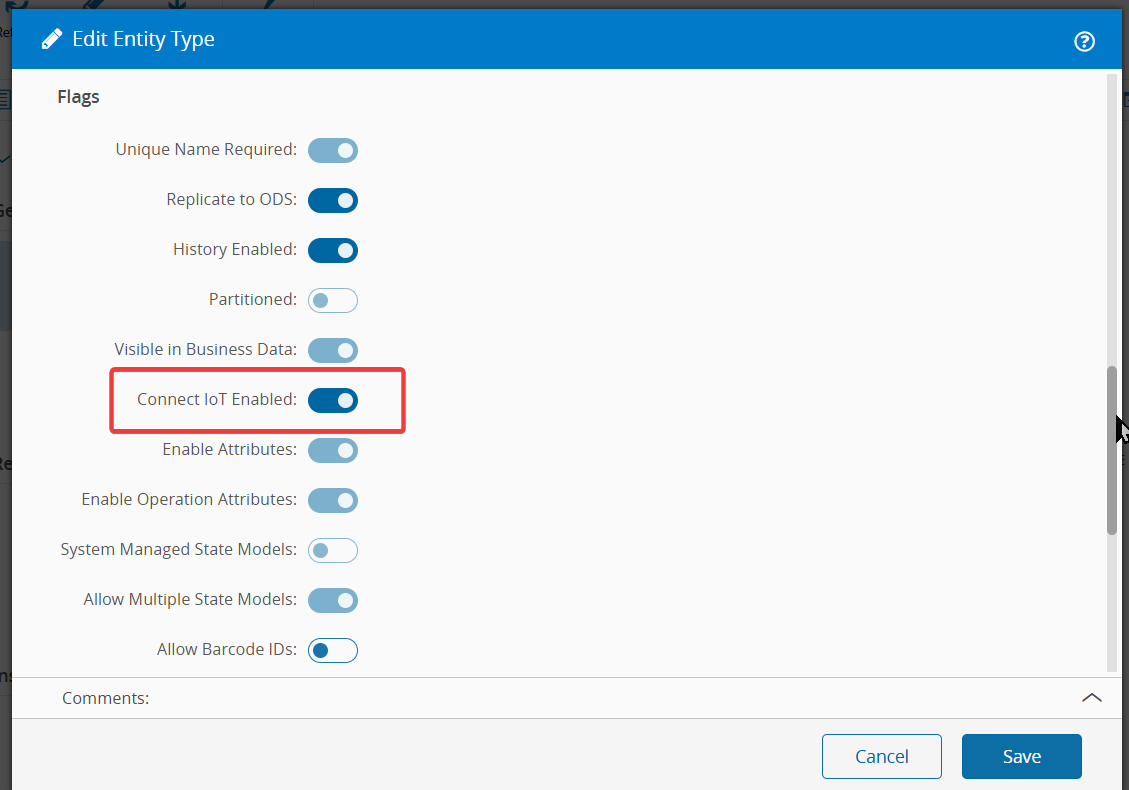Switch off Connect IoT Enabled
1129x790 pixels.
pyautogui.click(x=333, y=401)
